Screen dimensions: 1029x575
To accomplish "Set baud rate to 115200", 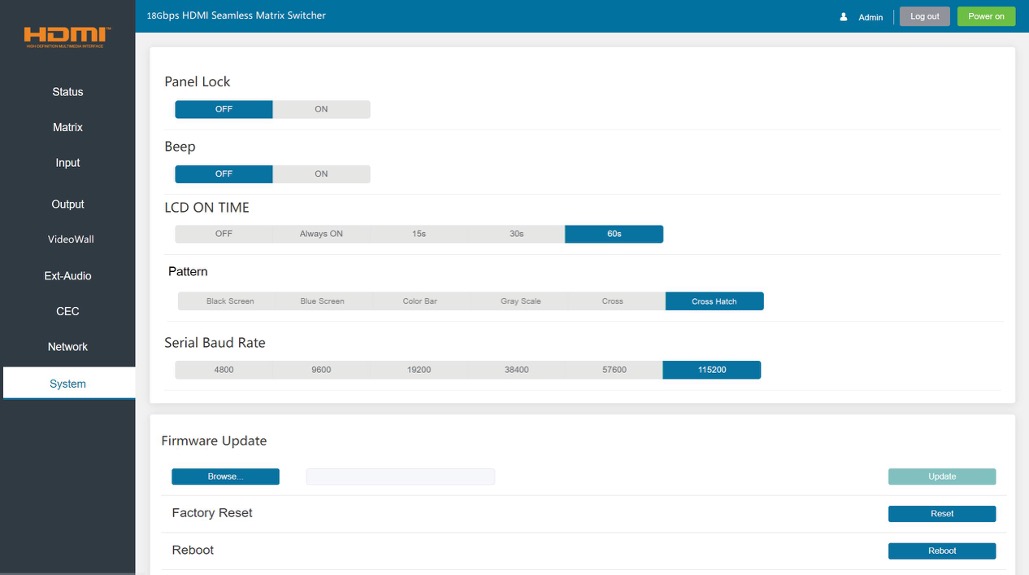I will pos(712,370).
